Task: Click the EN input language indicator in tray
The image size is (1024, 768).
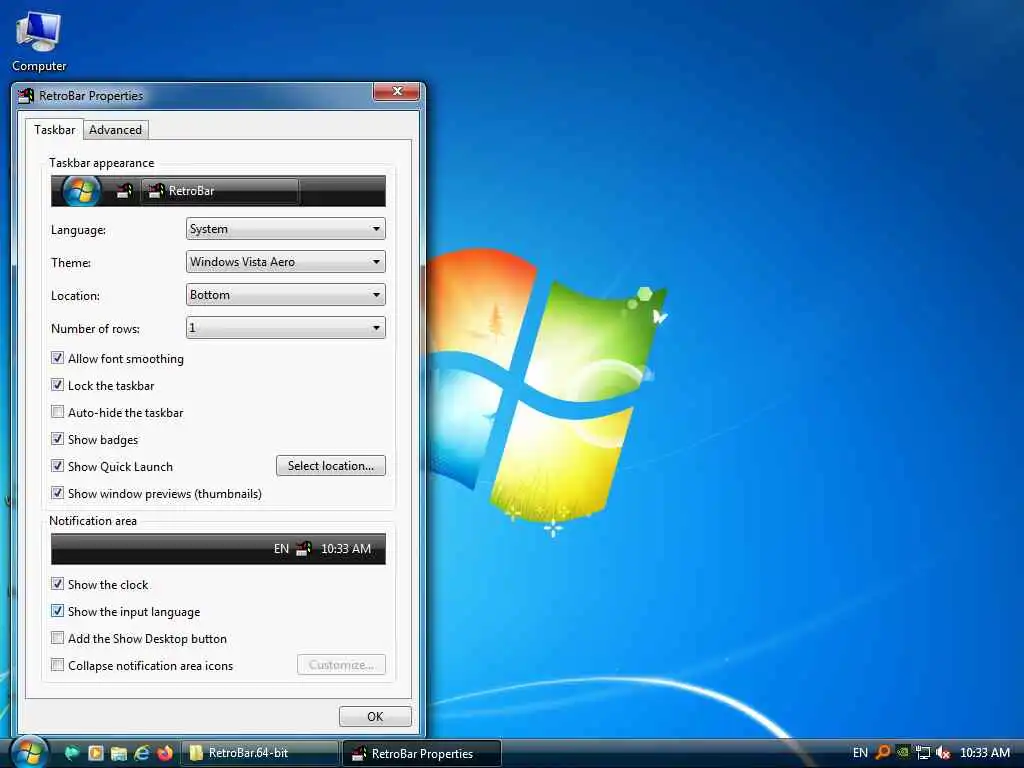Action: click(860, 753)
